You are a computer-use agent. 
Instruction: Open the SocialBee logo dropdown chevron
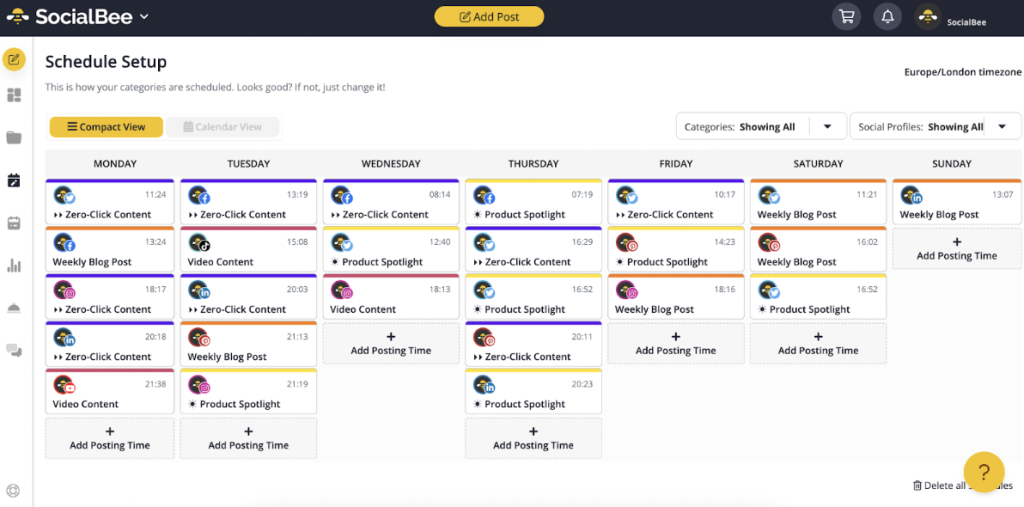(x=144, y=16)
